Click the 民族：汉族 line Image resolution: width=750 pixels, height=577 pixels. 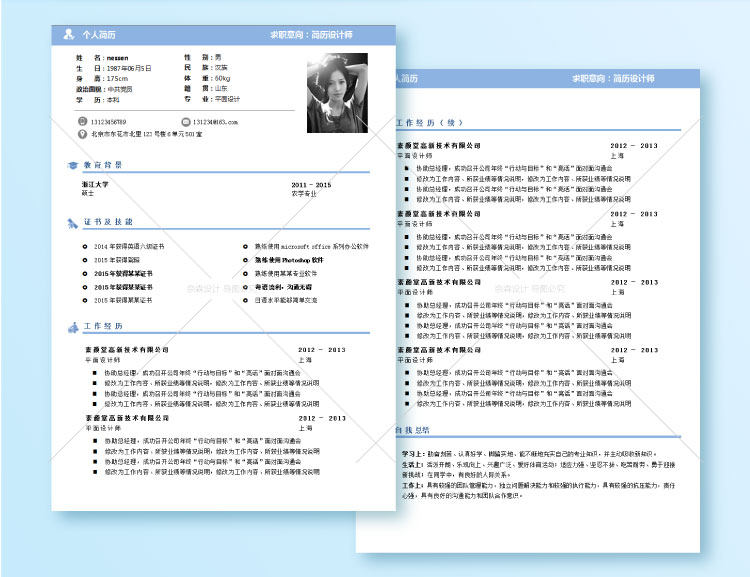(x=206, y=67)
